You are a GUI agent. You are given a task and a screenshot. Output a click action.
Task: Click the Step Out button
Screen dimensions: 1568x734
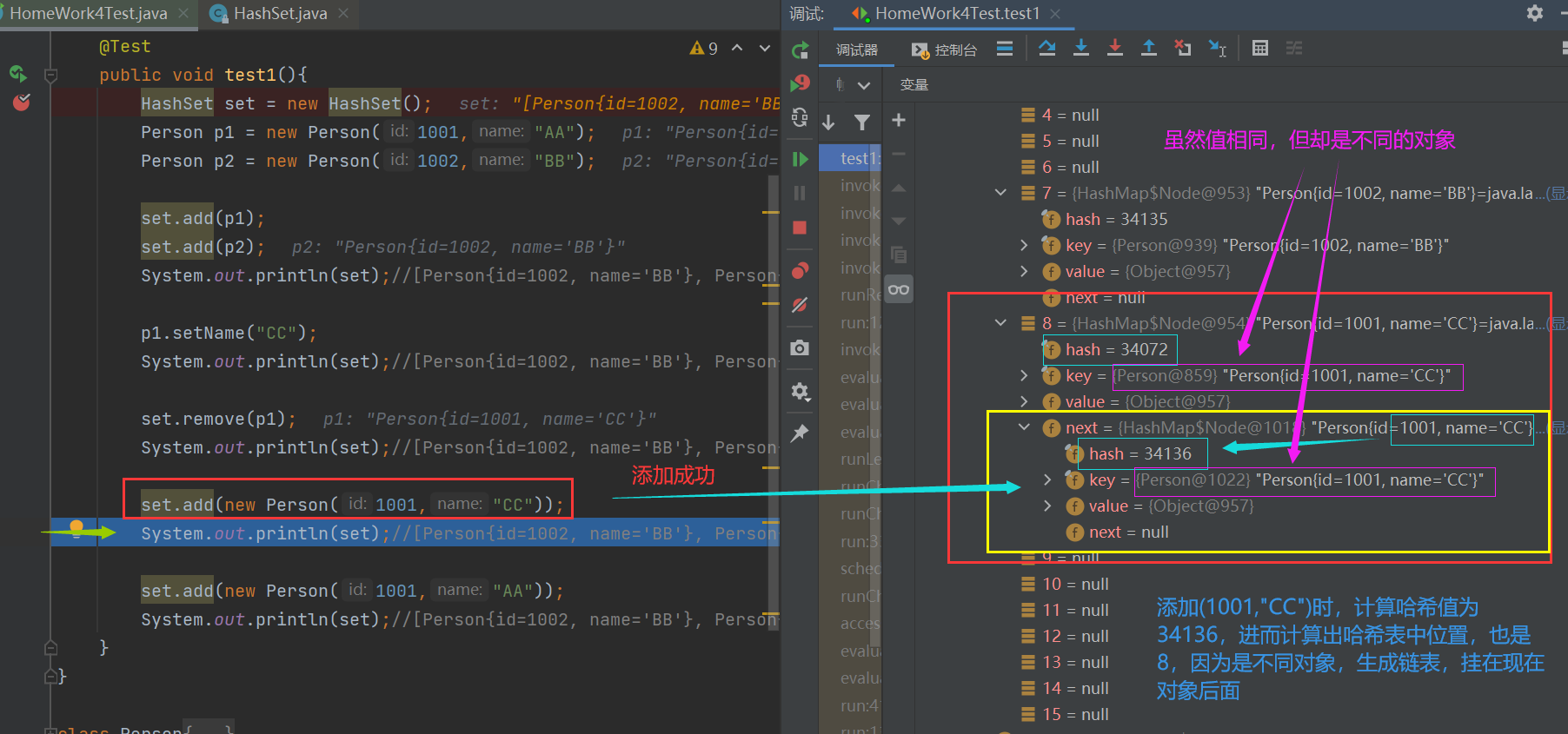(1149, 49)
